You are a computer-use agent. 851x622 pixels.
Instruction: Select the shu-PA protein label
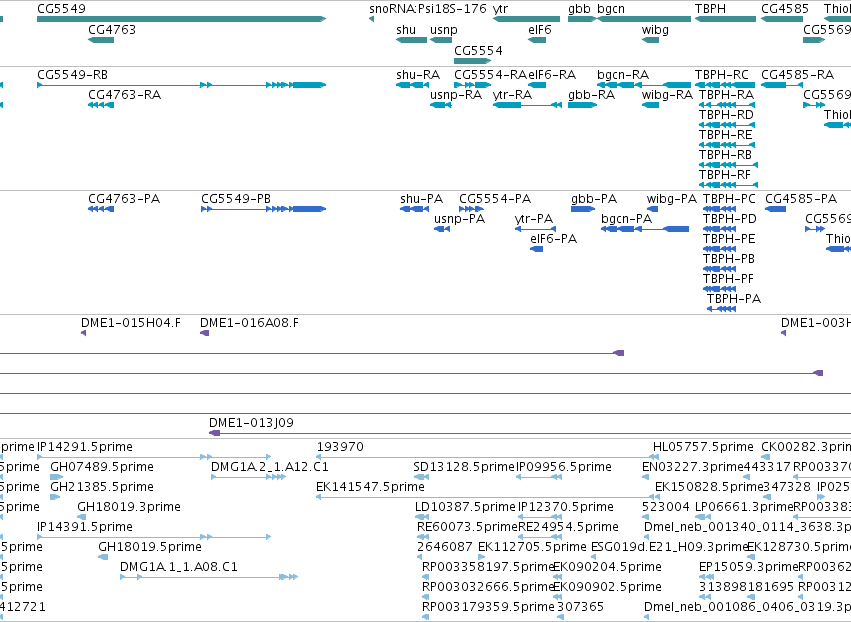[421, 199]
